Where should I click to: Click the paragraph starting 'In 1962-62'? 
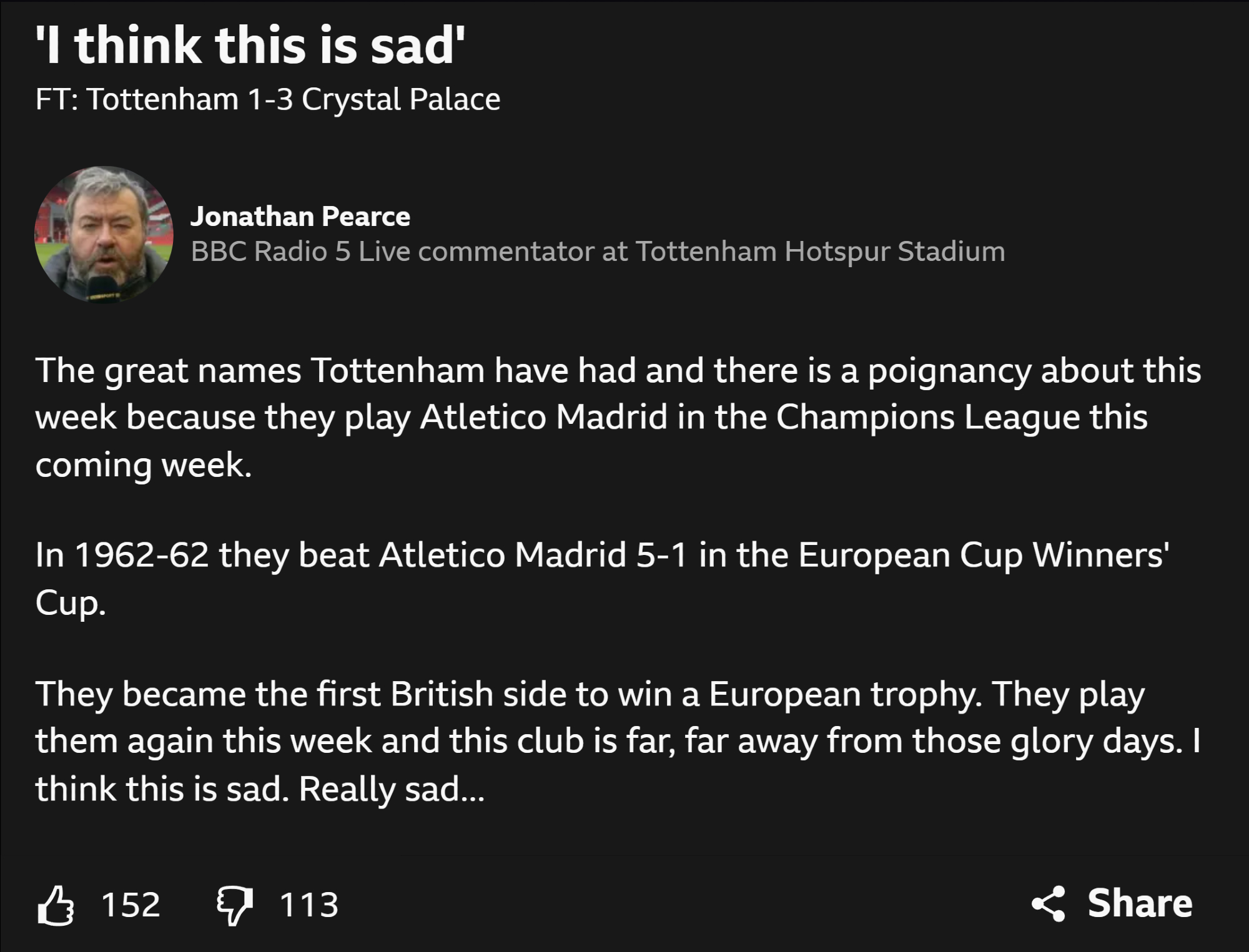pyautogui.click(x=602, y=578)
